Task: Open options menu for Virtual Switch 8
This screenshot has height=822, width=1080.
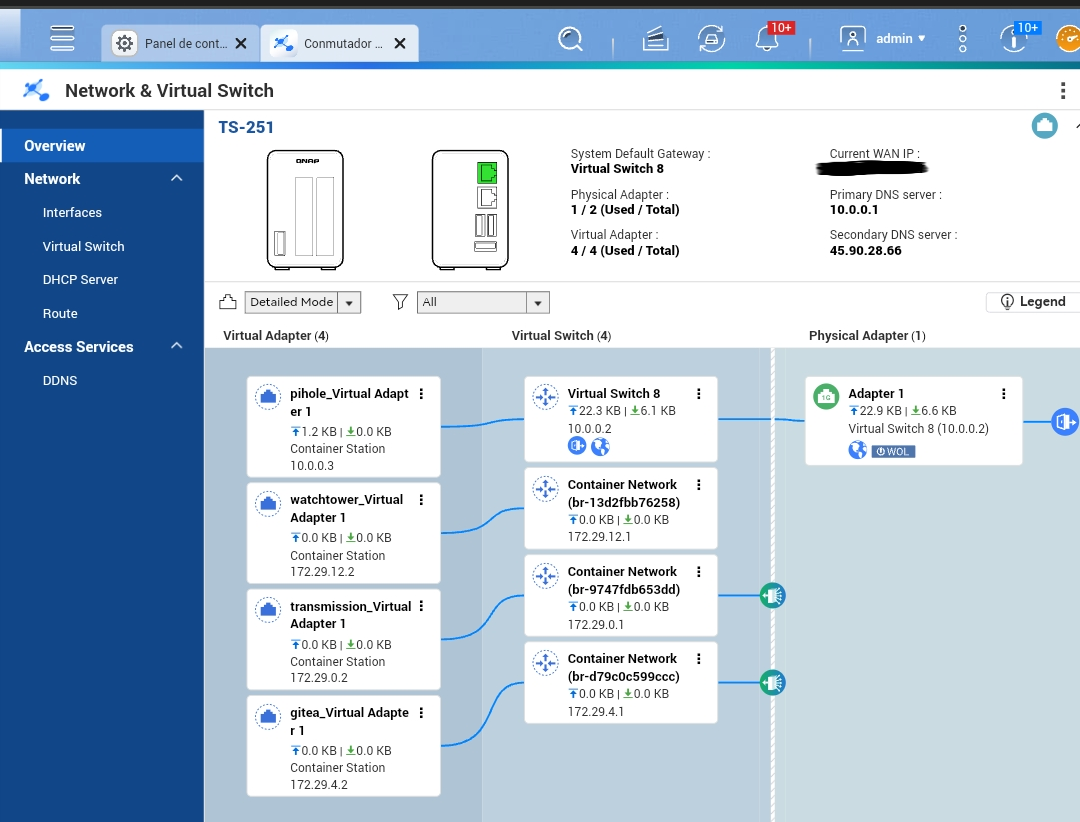Action: click(699, 394)
